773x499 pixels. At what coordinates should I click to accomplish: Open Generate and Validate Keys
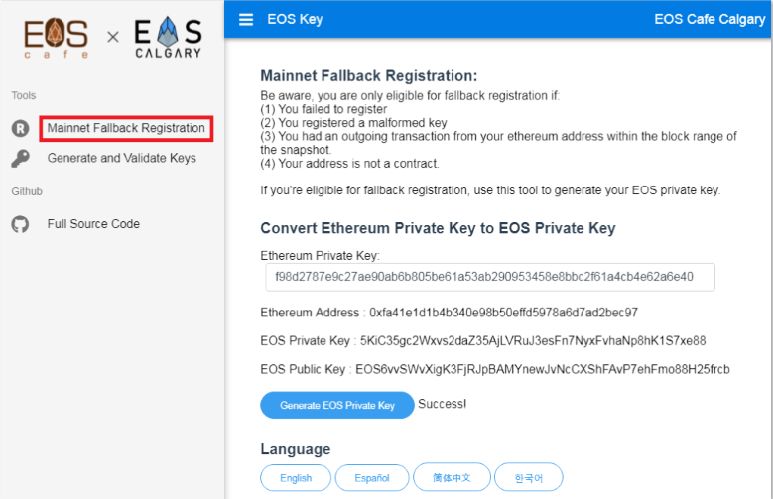pyautogui.click(x=122, y=159)
